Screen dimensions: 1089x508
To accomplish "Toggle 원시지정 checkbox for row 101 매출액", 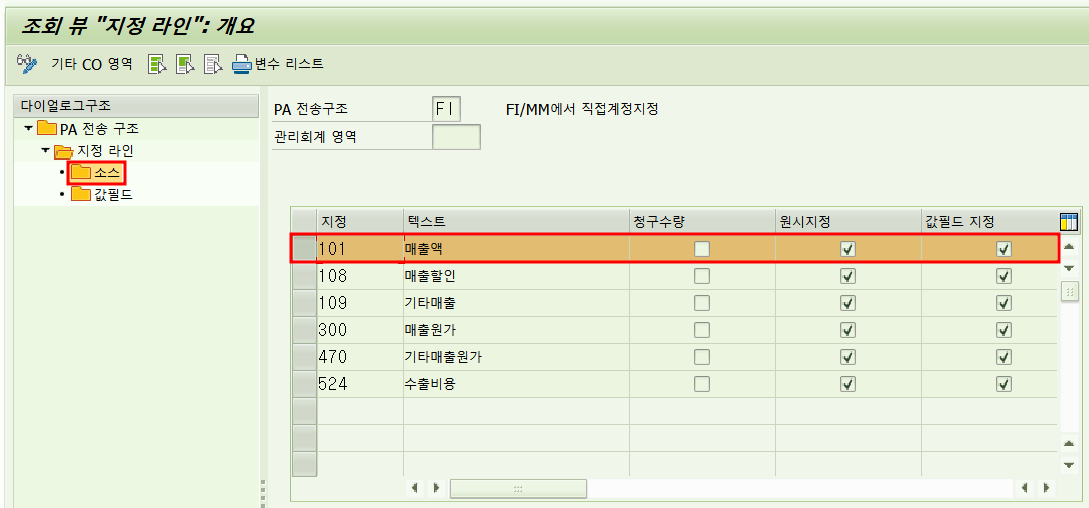I will (847, 249).
